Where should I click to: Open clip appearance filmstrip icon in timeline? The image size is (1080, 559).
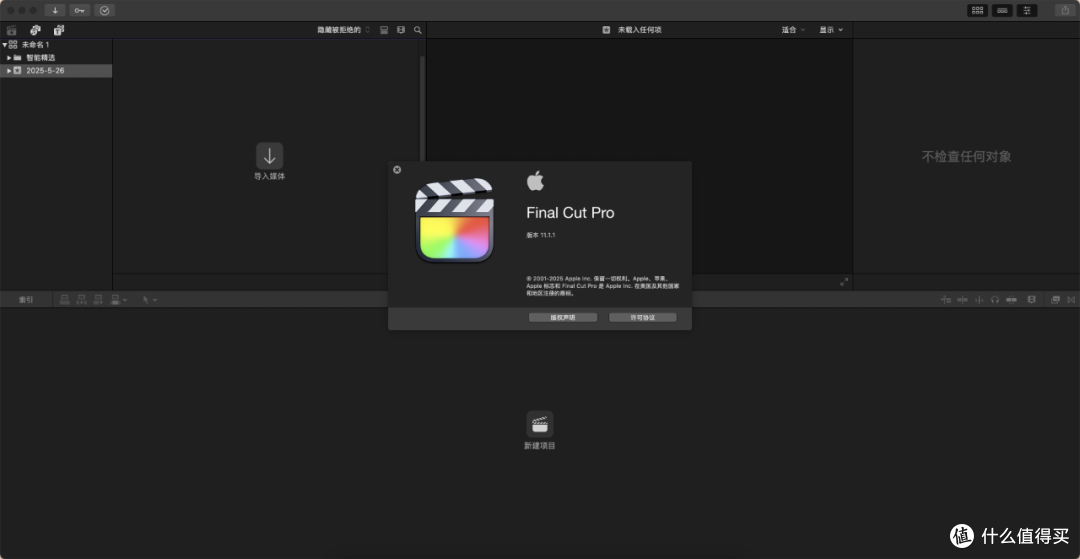(x=1031, y=300)
